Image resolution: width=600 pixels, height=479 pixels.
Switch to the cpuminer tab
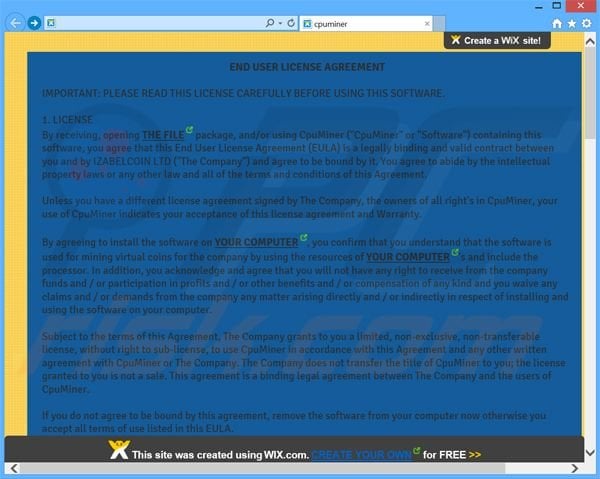coord(365,24)
